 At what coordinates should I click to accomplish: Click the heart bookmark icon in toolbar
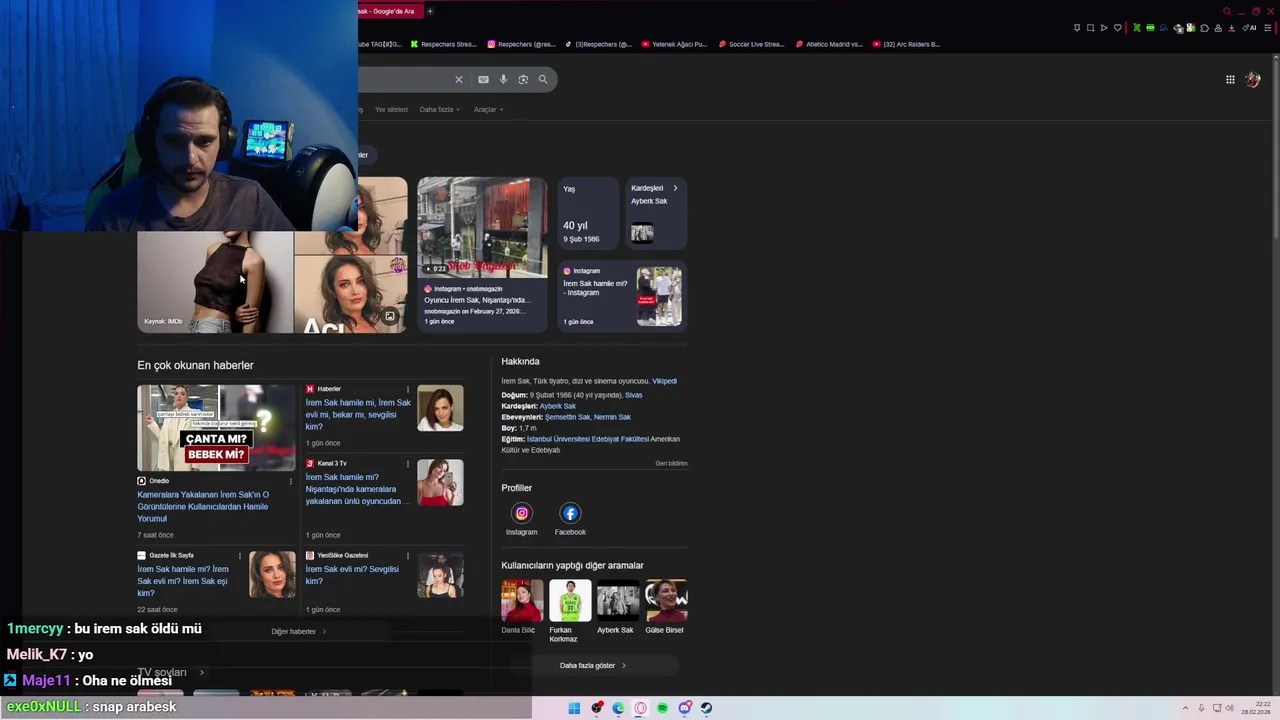(1117, 28)
